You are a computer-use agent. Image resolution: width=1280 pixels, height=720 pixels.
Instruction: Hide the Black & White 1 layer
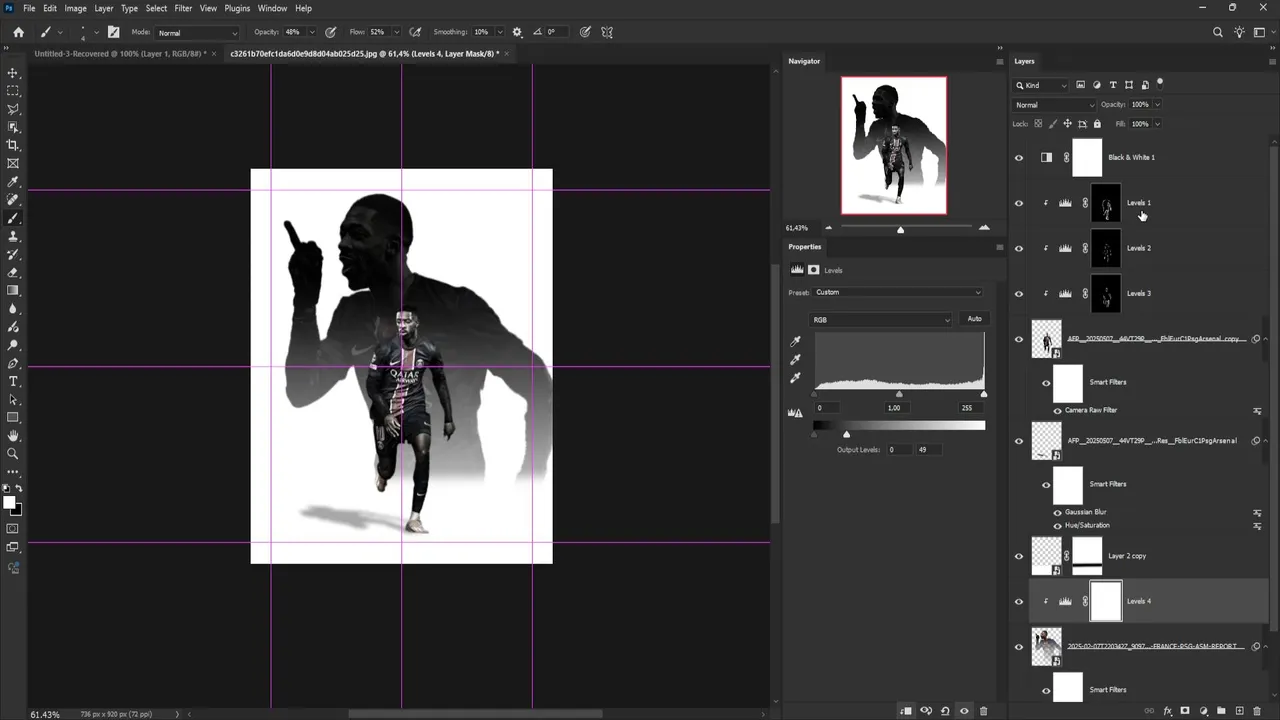click(x=1019, y=157)
